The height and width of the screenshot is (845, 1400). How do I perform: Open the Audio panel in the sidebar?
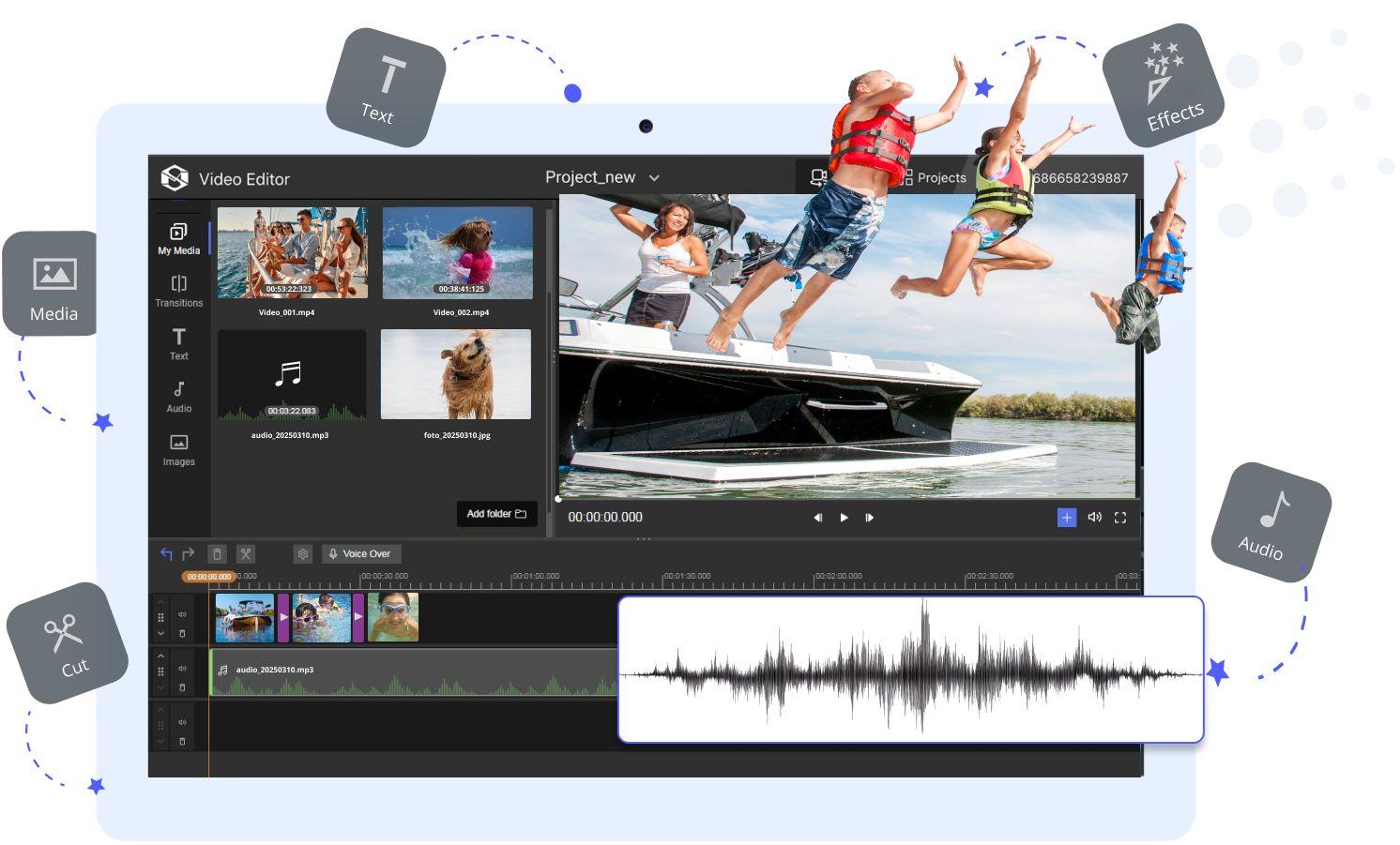[x=178, y=397]
